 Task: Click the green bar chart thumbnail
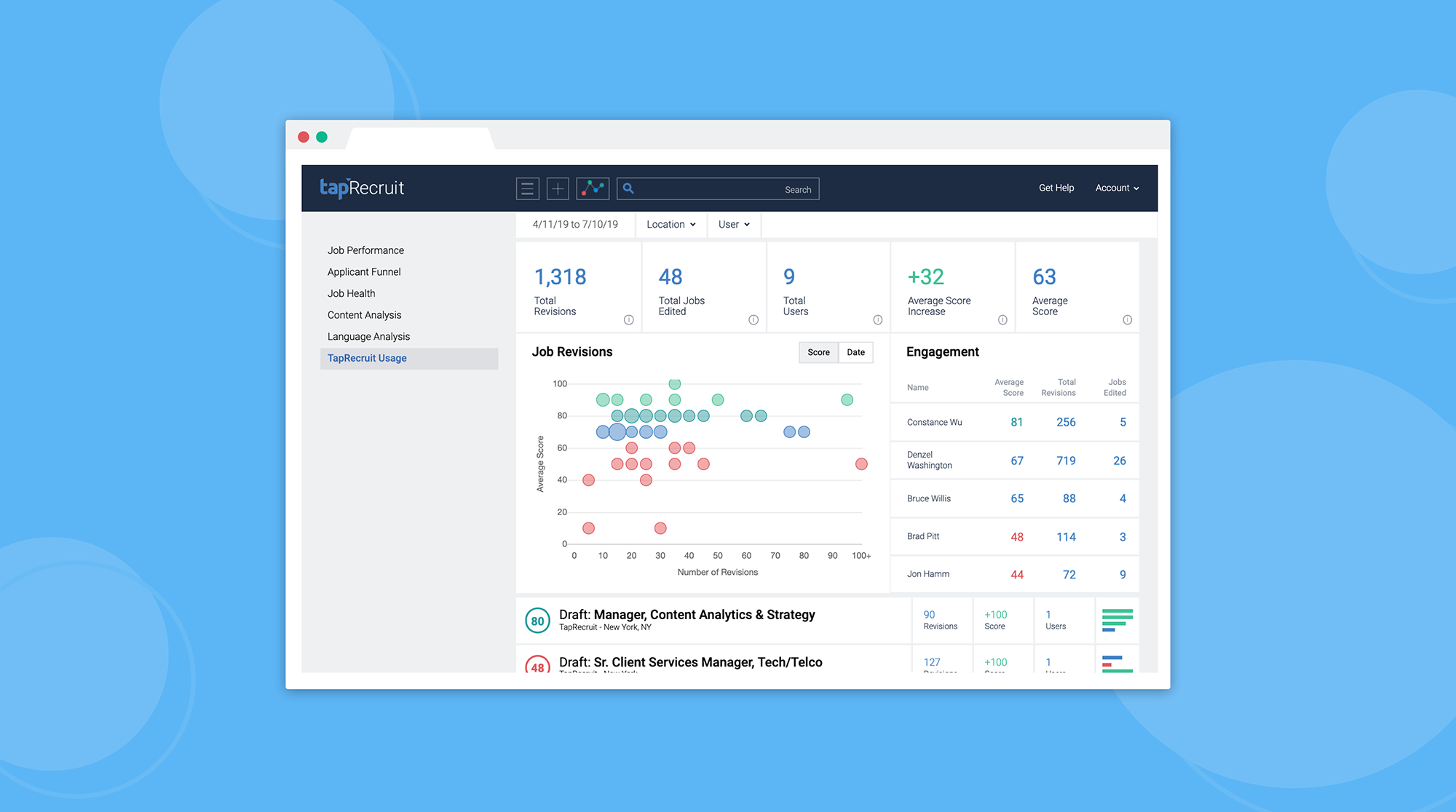click(1117, 620)
